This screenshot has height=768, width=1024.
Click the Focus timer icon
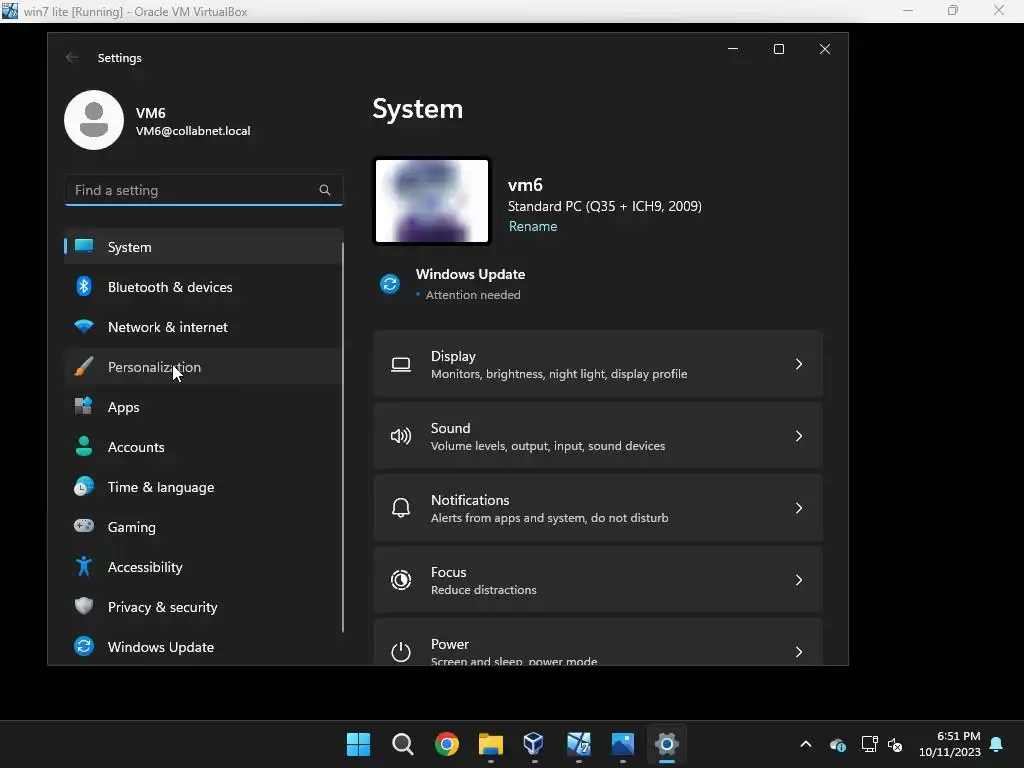pos(401,580)
